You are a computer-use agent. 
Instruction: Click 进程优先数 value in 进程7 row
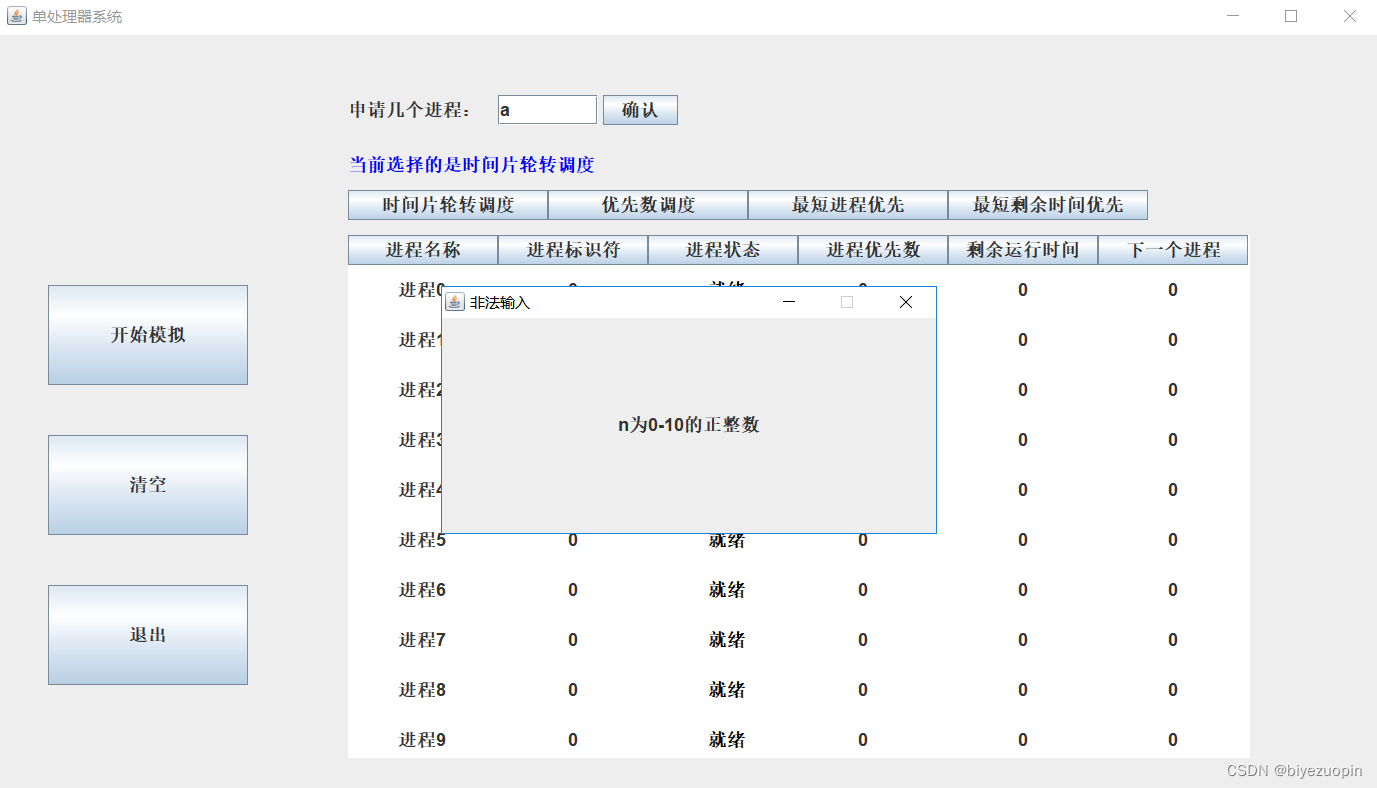(x=863, y=640)
